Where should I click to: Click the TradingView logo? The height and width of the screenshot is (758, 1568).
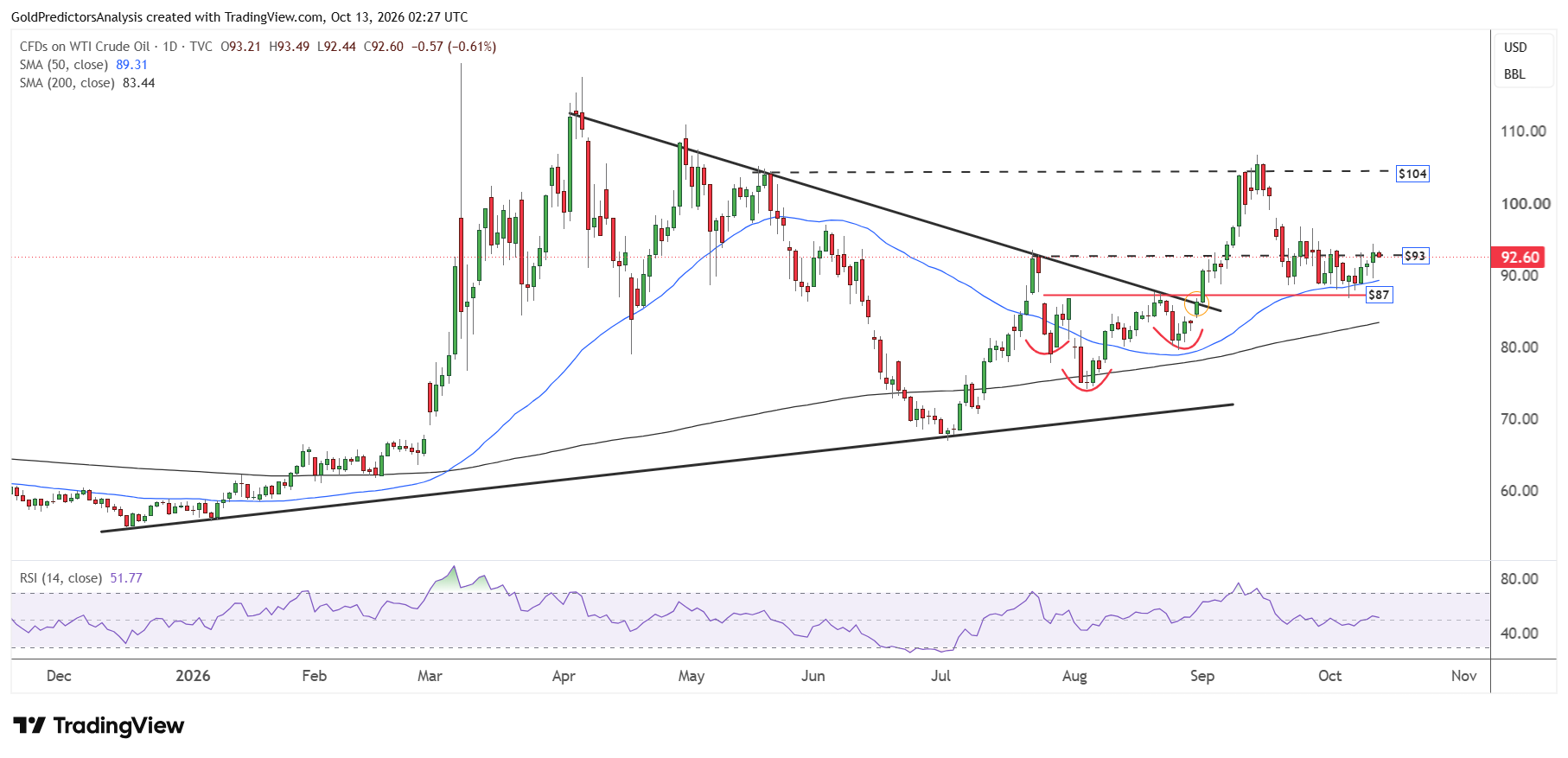tap(99, 725)
